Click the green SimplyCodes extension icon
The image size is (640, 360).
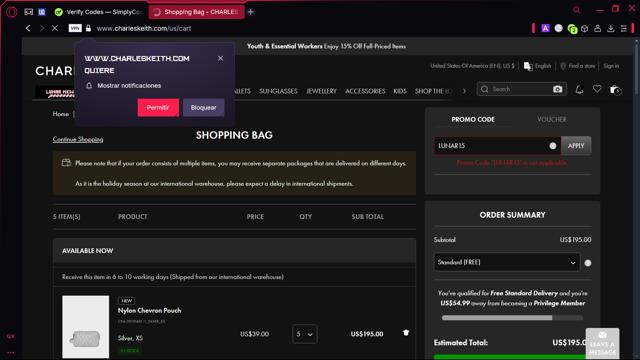coord(572,29)
